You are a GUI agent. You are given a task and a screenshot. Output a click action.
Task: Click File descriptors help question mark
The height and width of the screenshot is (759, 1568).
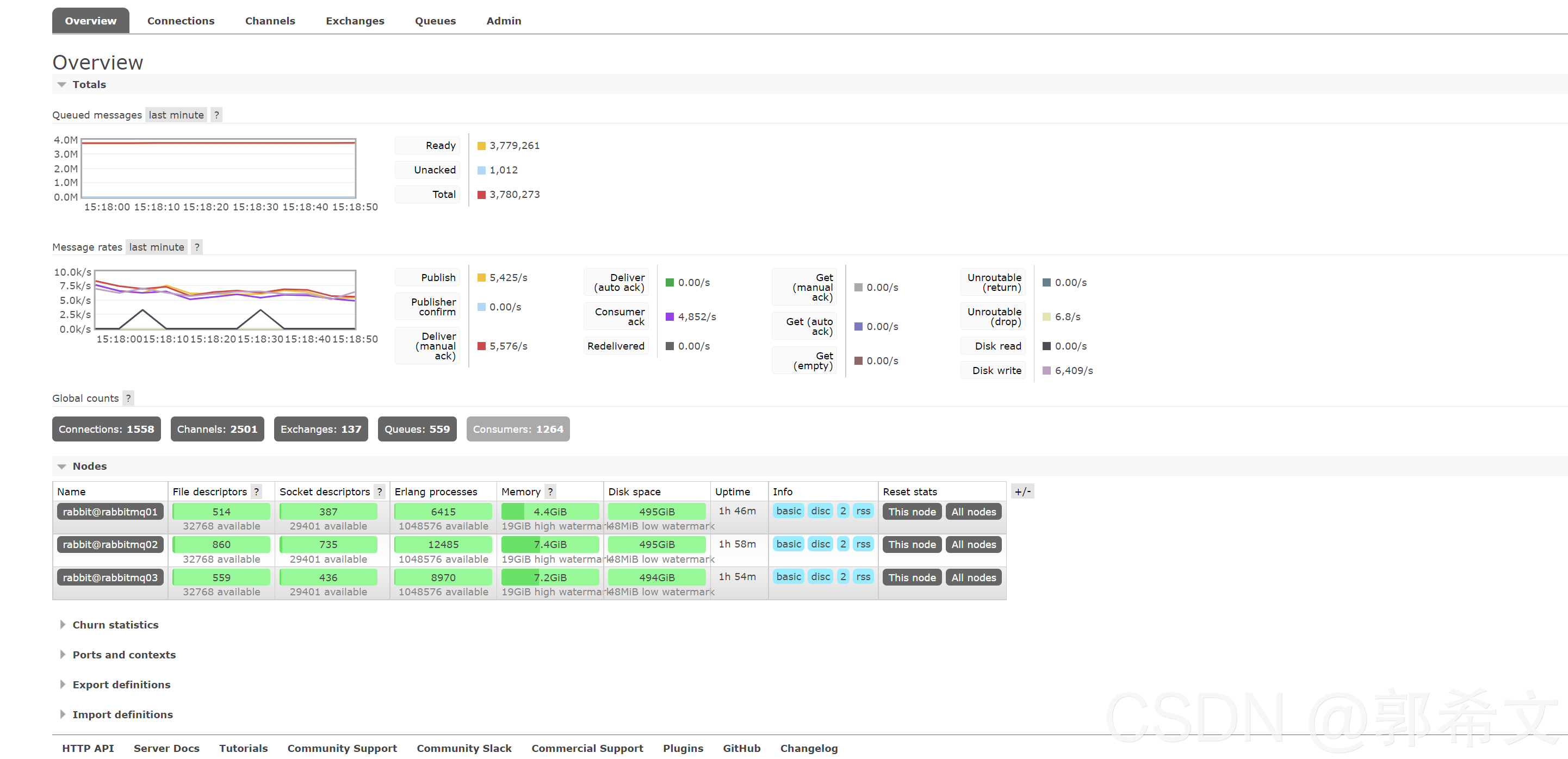pyautogui.click(x=256, y=492)
